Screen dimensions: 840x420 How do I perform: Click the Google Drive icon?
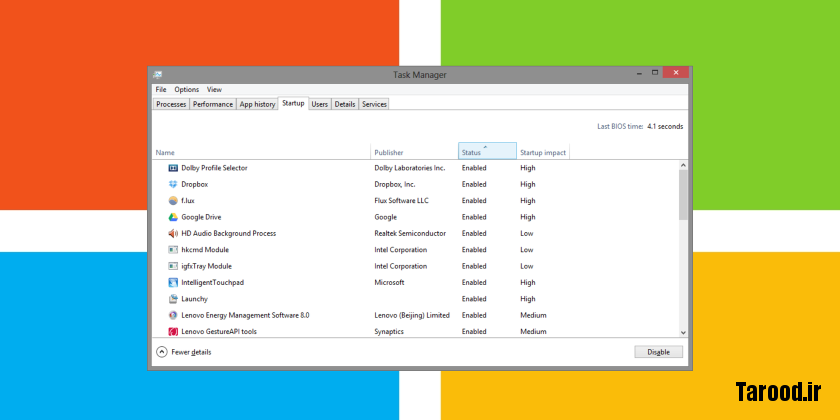173,217
